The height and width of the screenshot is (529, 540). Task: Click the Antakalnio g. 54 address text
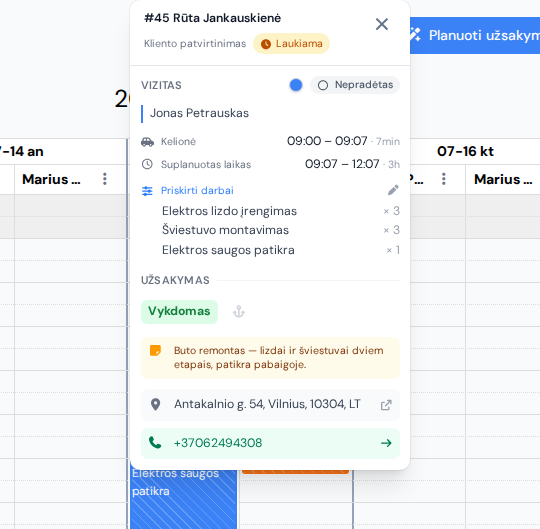click(267, 404)
